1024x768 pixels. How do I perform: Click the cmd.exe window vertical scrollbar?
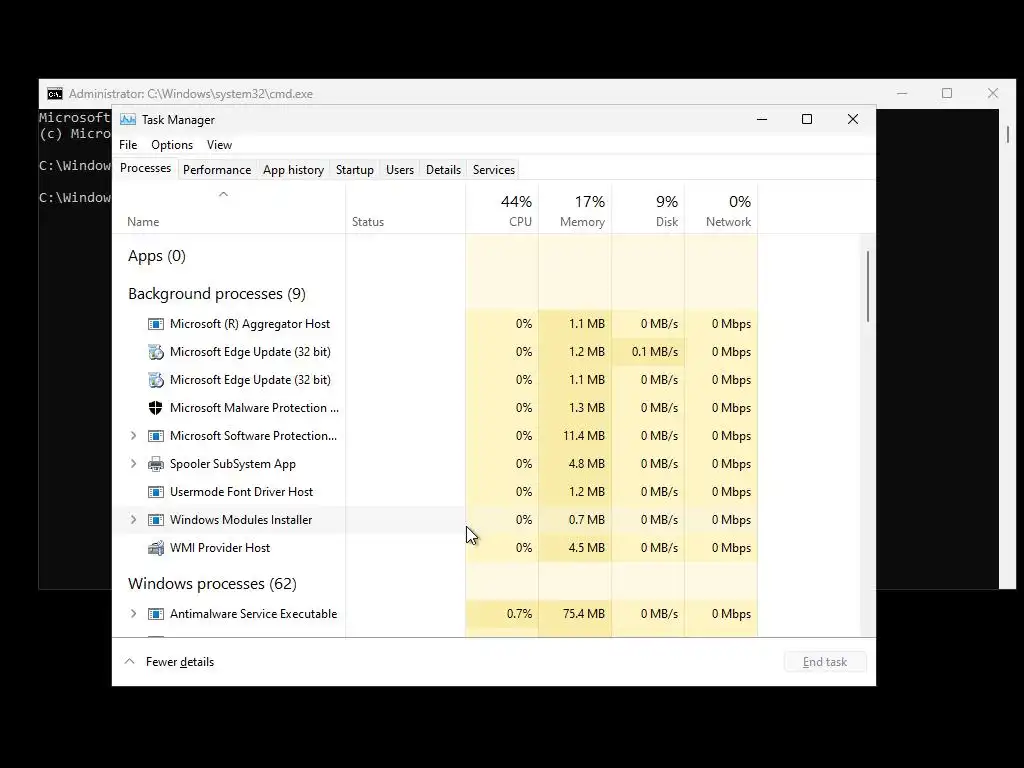[x=1008, y=134]
